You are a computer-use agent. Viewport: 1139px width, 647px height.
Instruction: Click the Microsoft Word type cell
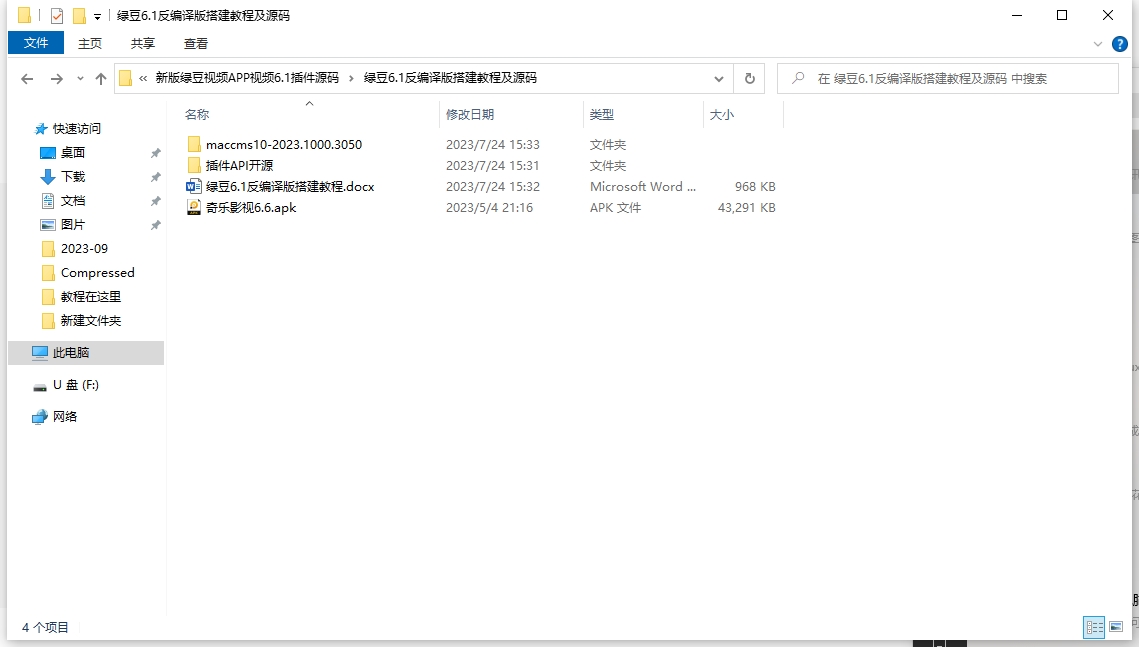tap(643, 187)
